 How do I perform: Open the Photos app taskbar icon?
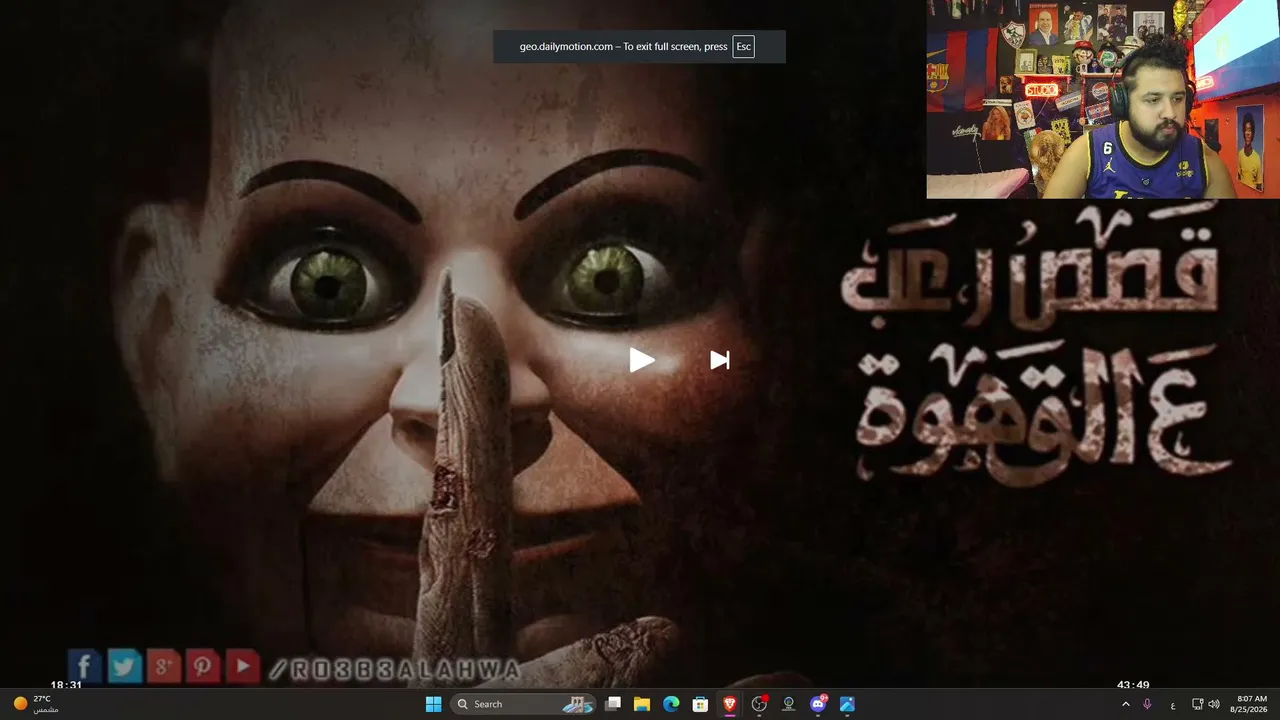tap(847, 704)
